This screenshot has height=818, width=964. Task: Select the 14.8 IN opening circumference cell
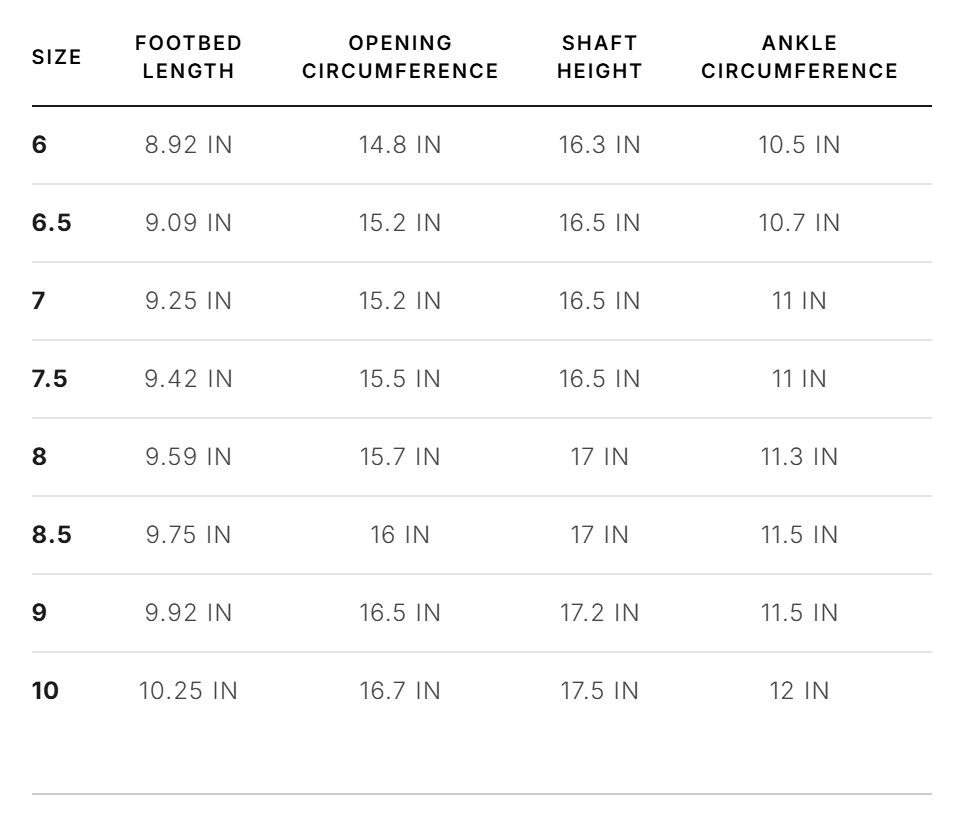click(400, 145)
